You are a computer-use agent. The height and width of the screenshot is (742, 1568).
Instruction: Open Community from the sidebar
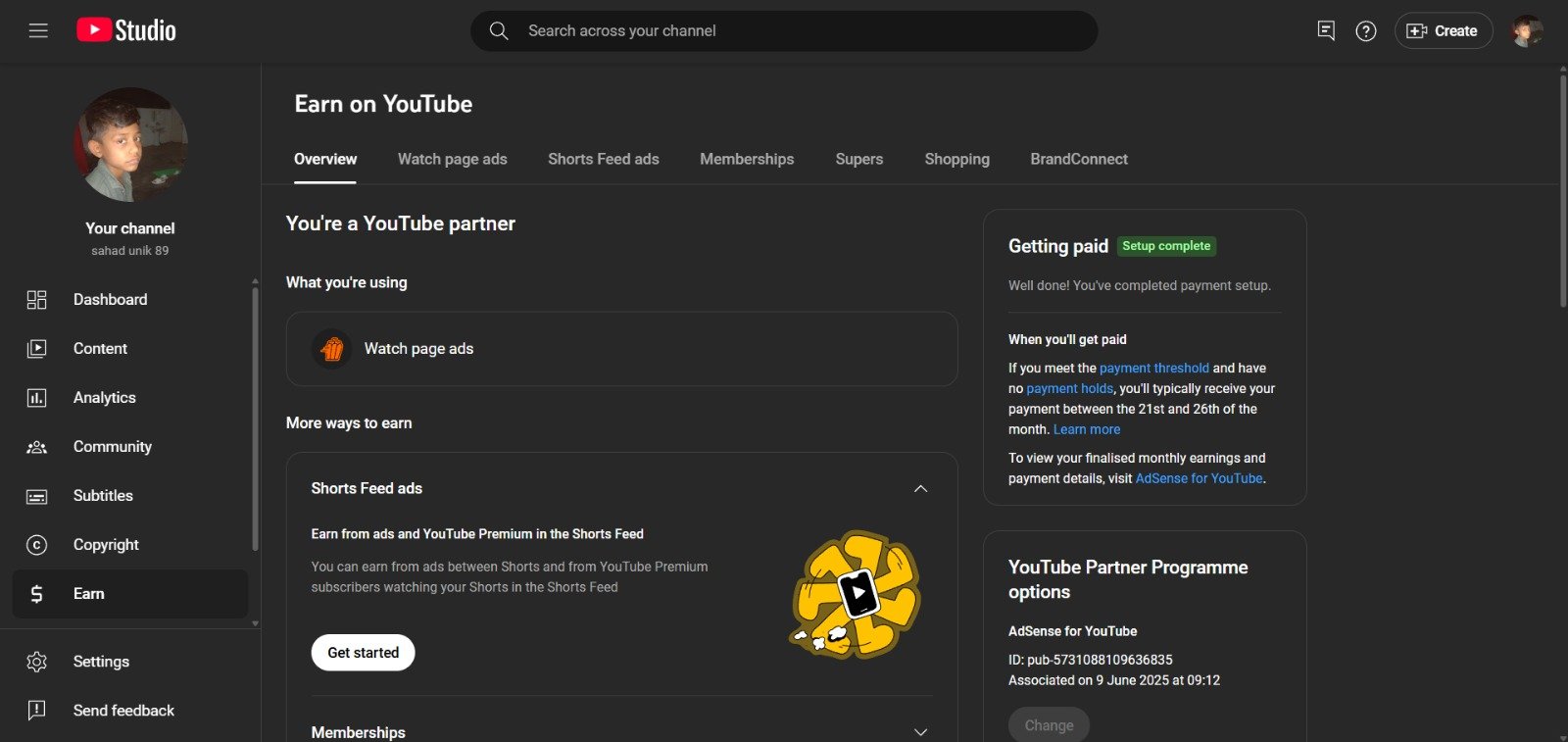pyautogui.click(x=130, y=446)
